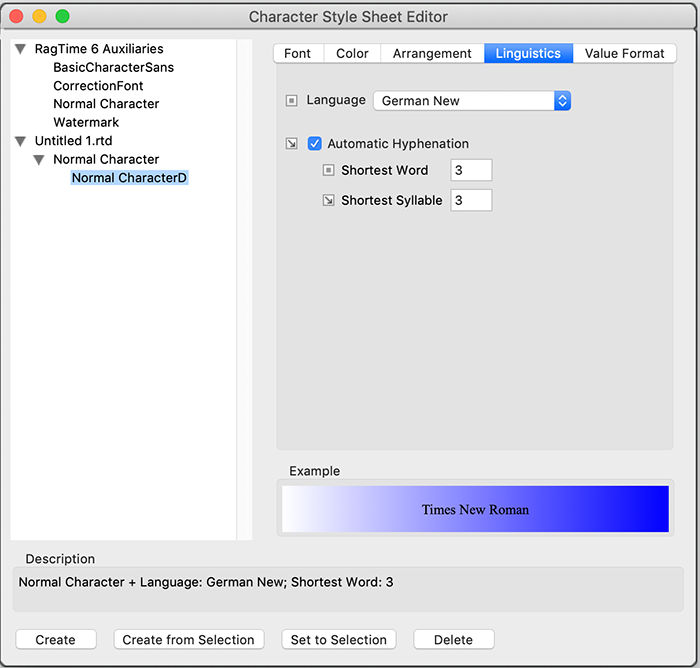Image resolution: width=700 pixels, height=668 pixels.
Task: Click the Create from Selection button
Action: (x=188, y=640)
